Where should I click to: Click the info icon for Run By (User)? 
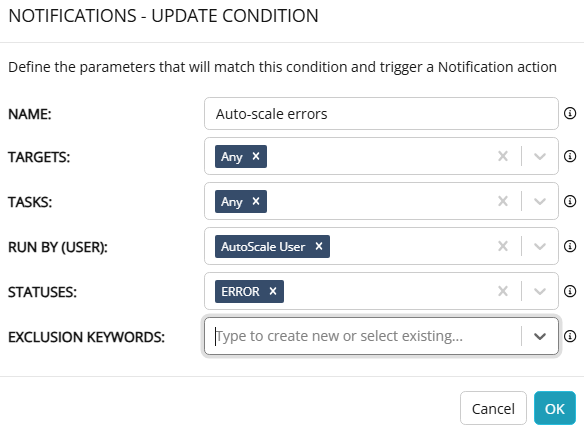(x=570, y=246)
